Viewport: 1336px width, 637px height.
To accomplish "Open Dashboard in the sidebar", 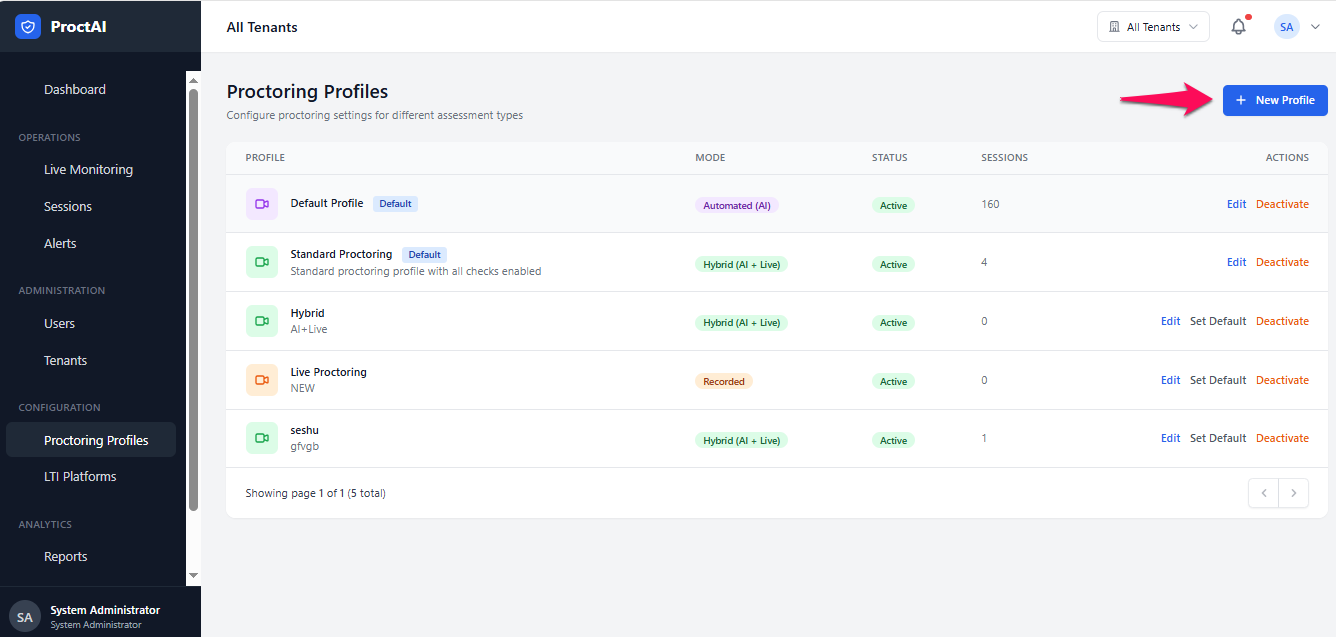I will (x=75, y=89).
